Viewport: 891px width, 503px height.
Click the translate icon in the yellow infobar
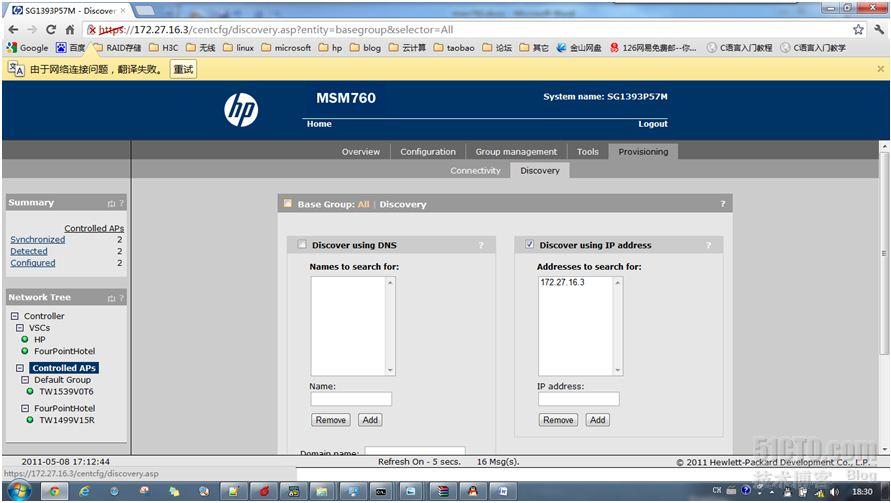(16, 69)
